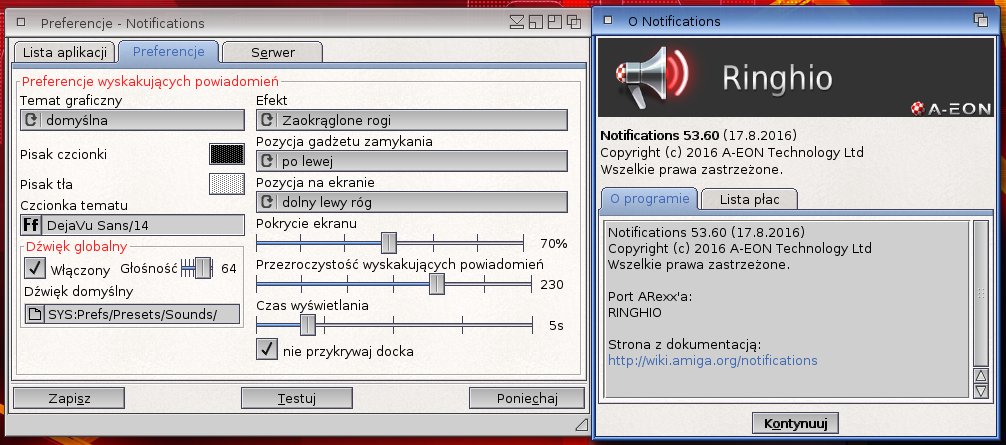Click the RINGHIO ARexx port text
Screen dimensions: 1006x445
point(635,312)
